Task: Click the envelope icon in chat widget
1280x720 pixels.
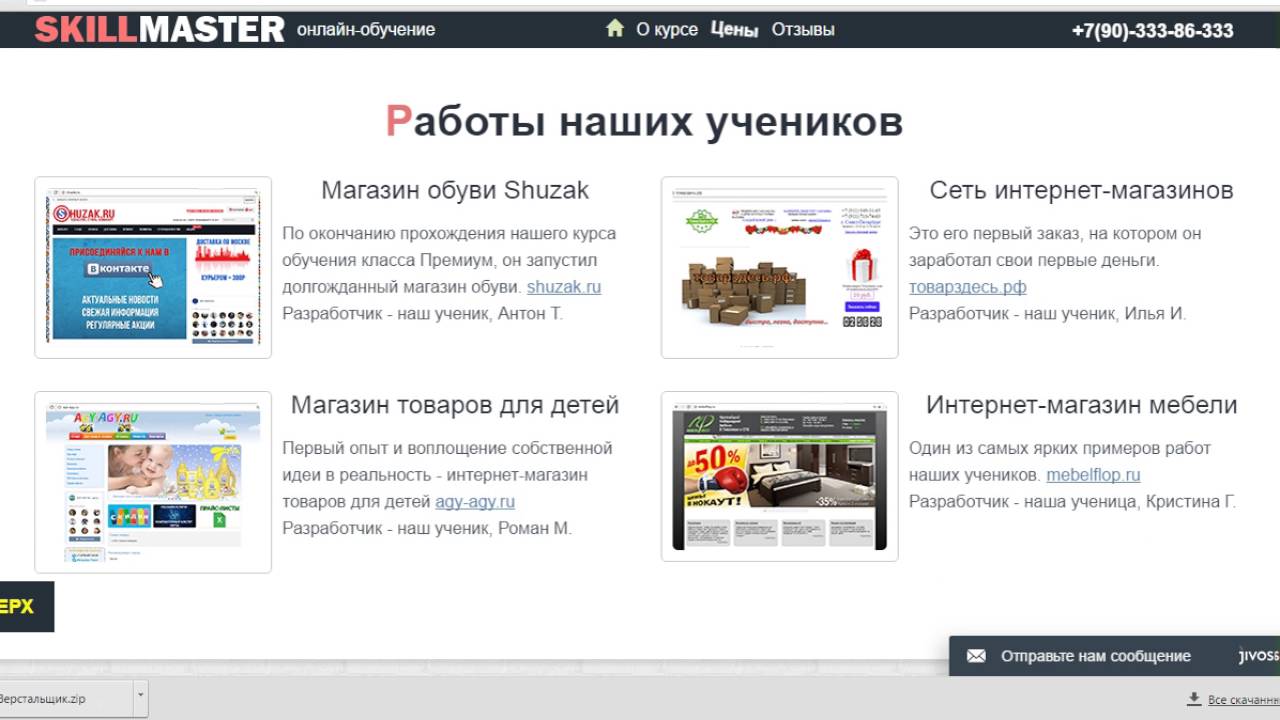Action: point(976,656)
